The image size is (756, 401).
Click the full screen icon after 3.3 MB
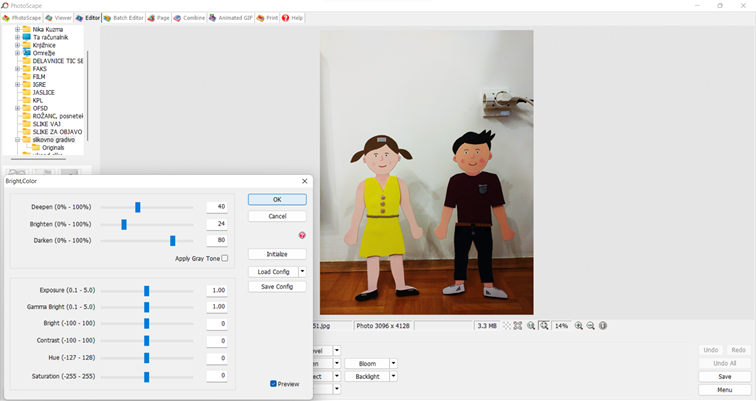click(518, 326)
